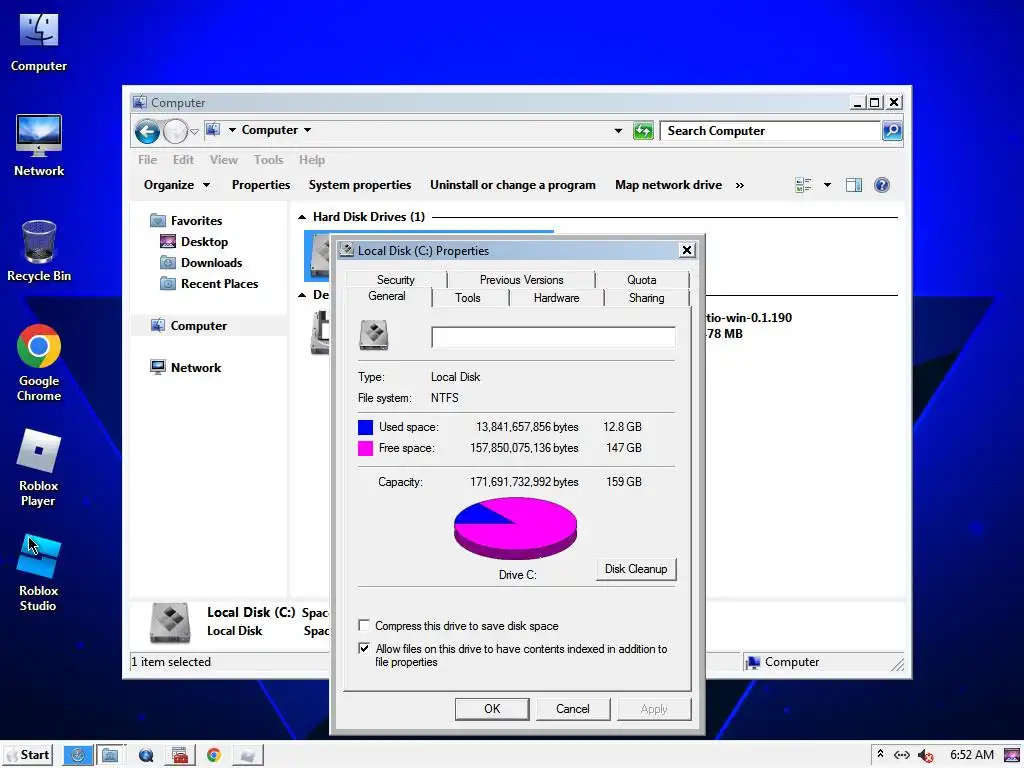
Task: Click the Search Computer field
Action: (x=771, y=131)
